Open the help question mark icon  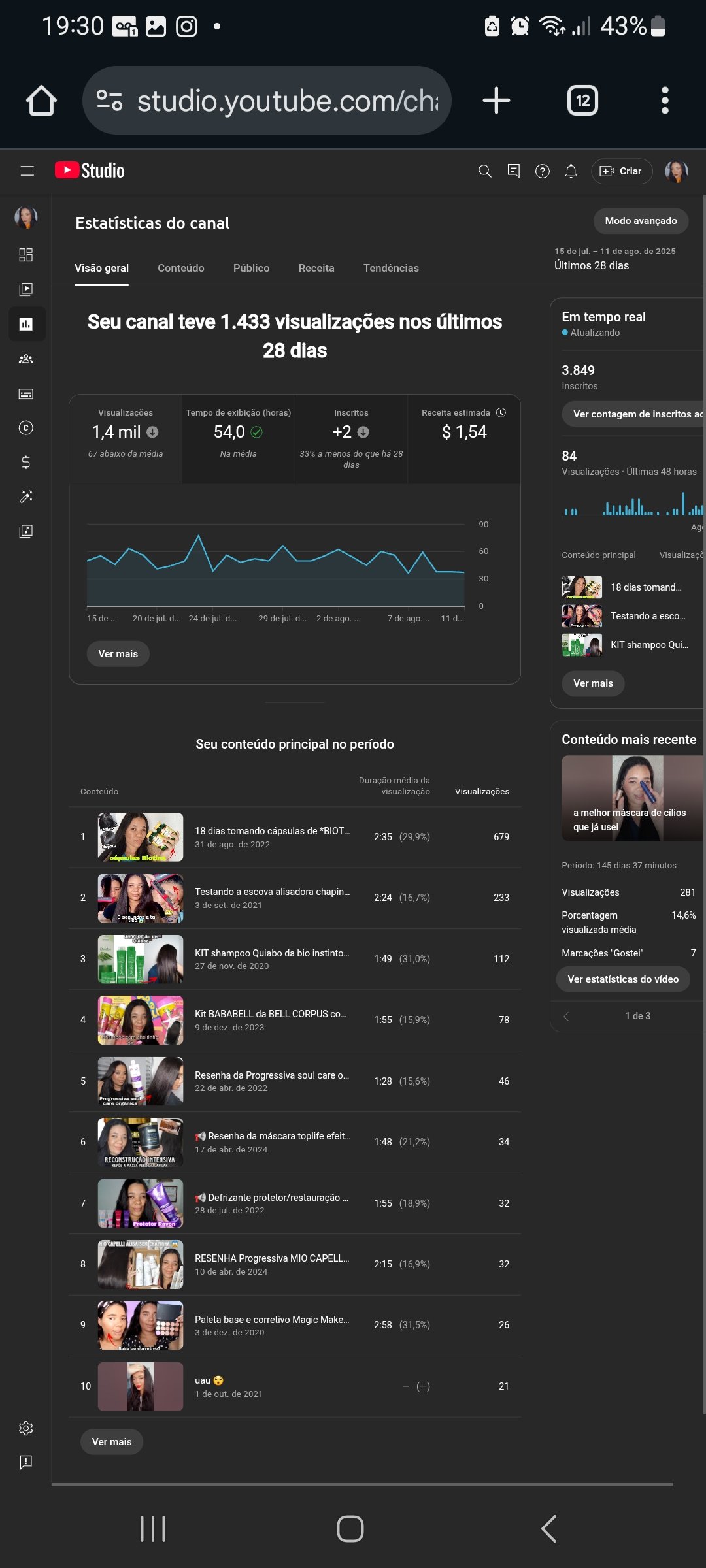pyautogui.click(x=542, y=171)
